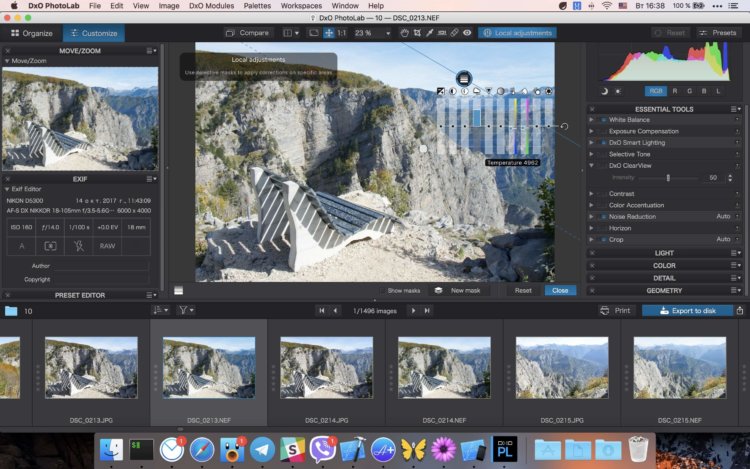The image size is (750, 469).
Task: Close the local adjustments mode
Action: (560, 290)
